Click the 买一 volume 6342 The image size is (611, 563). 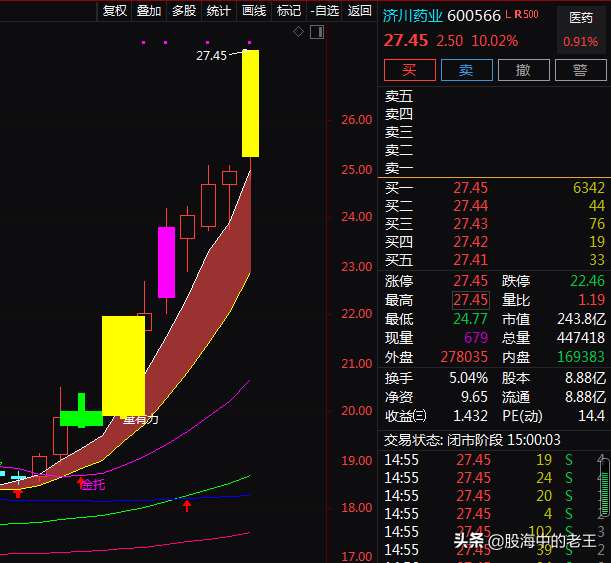[589, 188]
